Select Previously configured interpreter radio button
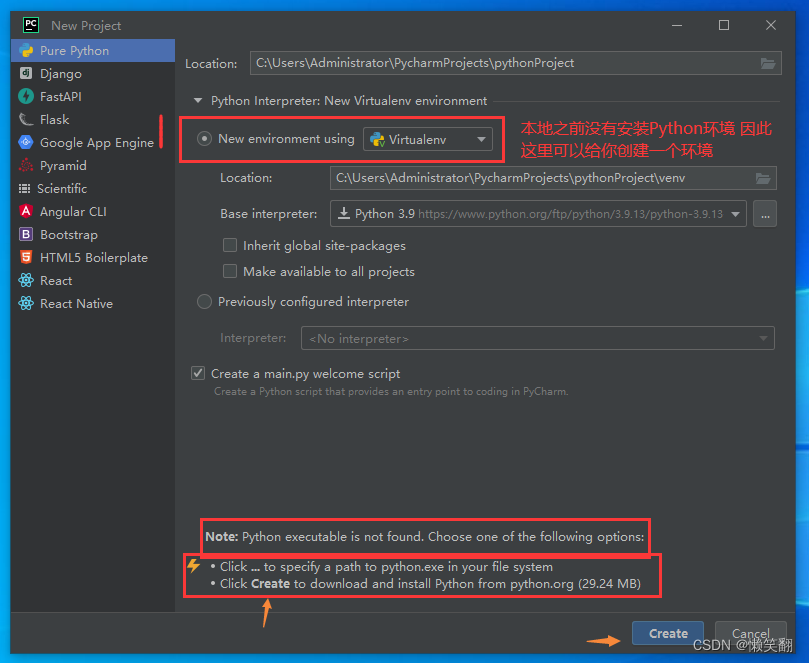Viewport: 809px width, 663px height. pyautogui.click(x=204, y=301)
